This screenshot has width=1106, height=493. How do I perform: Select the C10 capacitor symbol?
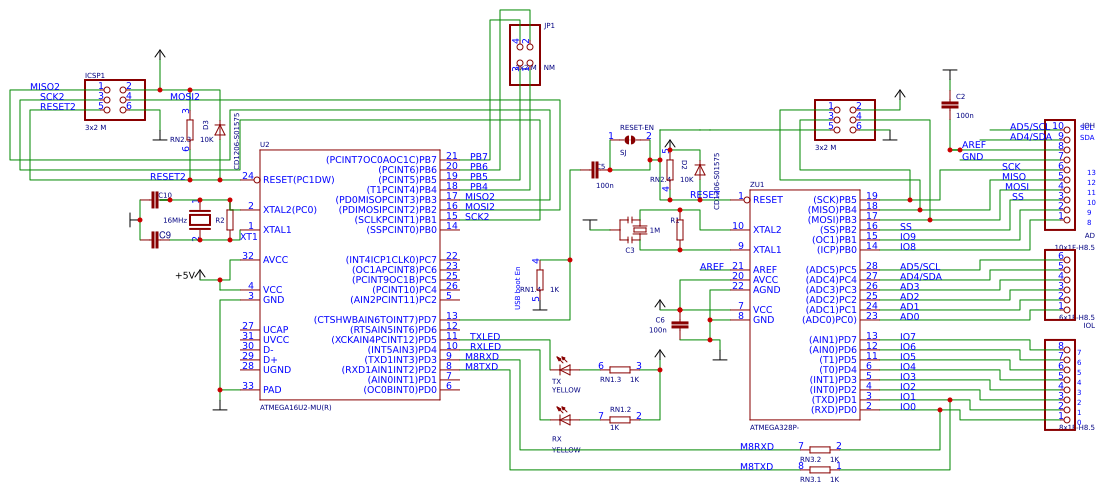click(156, 200)
